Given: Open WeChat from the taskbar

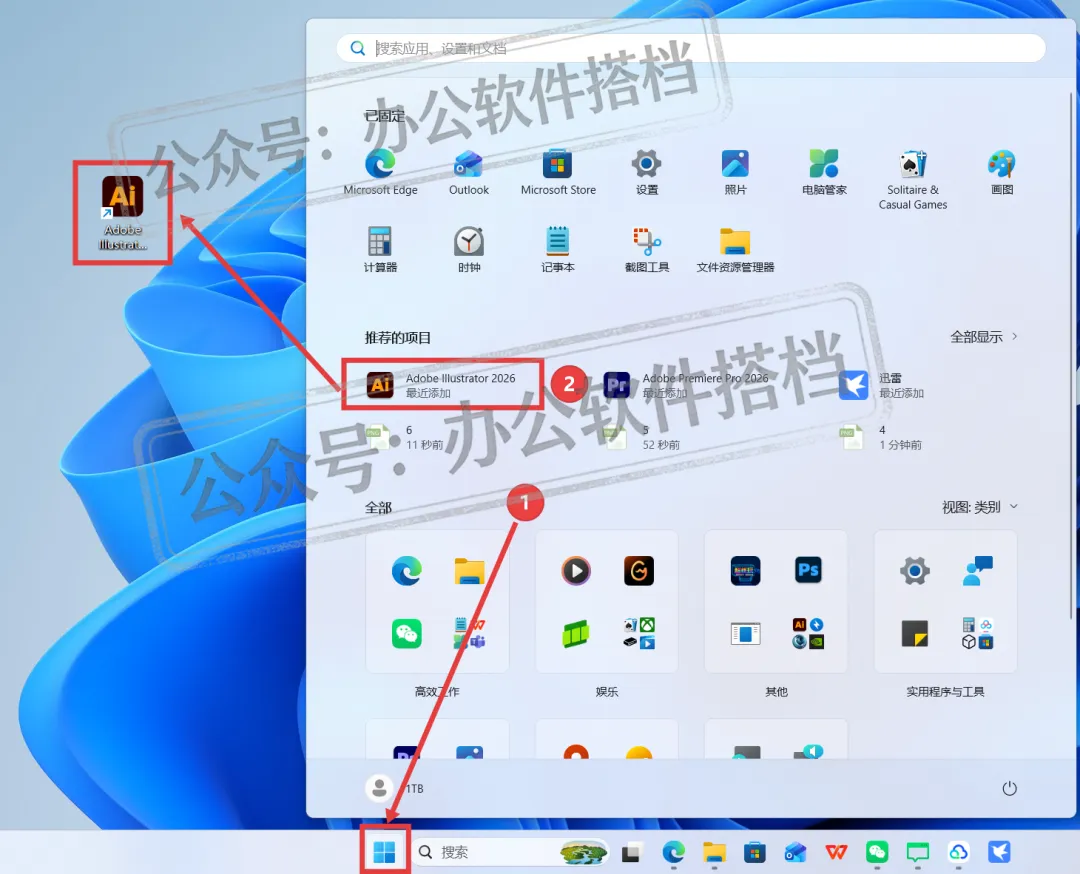Looking at the screenshot, I should click(x=877, y=853).
